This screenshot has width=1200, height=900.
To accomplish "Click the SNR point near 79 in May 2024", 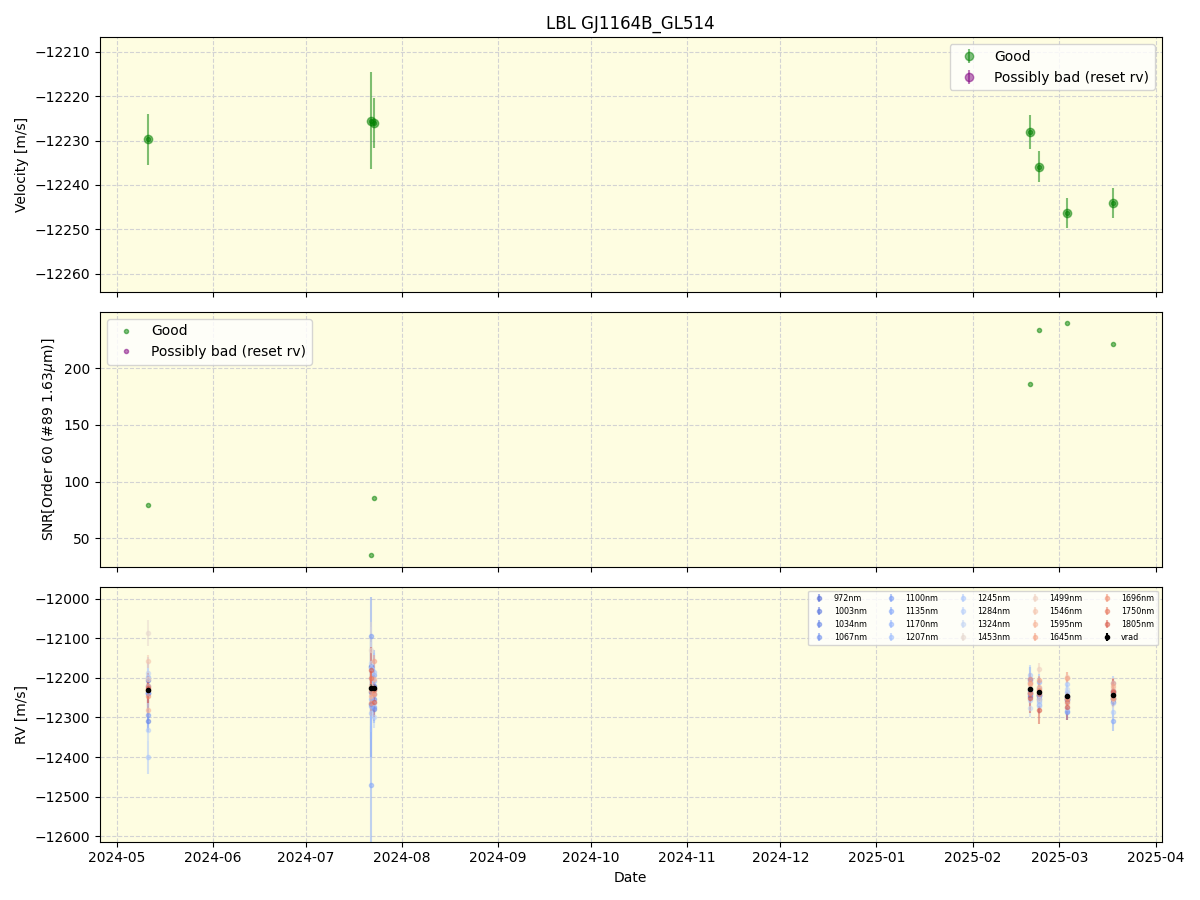I will tap(148, 505).
